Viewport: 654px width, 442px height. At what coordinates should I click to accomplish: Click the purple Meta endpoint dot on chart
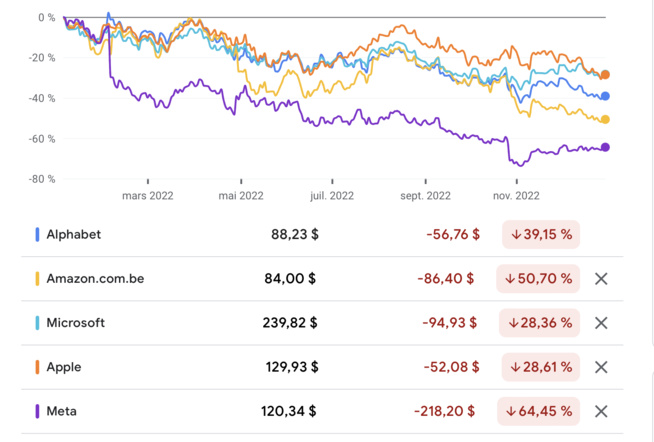tap(605, 148)
